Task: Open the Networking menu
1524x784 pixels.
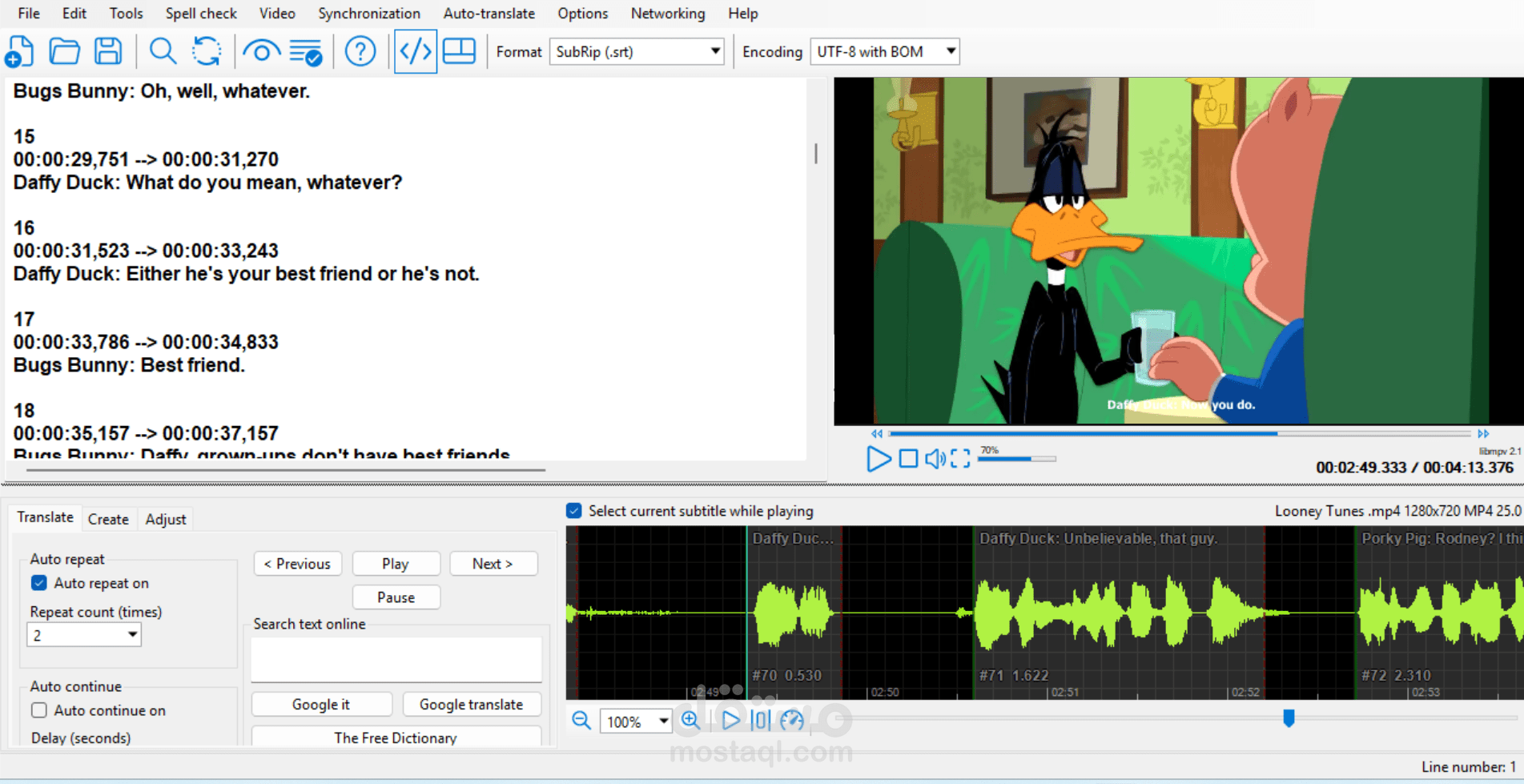Action: pyautogui.click(x=668, y=14)
